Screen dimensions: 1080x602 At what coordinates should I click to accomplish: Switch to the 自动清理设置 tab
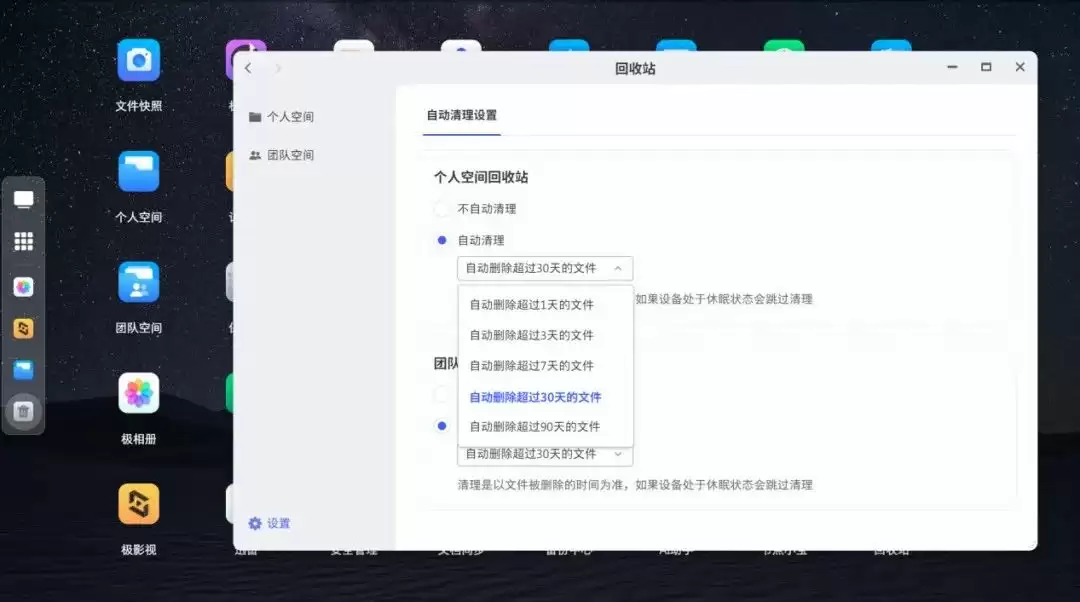tap(461, 115)
